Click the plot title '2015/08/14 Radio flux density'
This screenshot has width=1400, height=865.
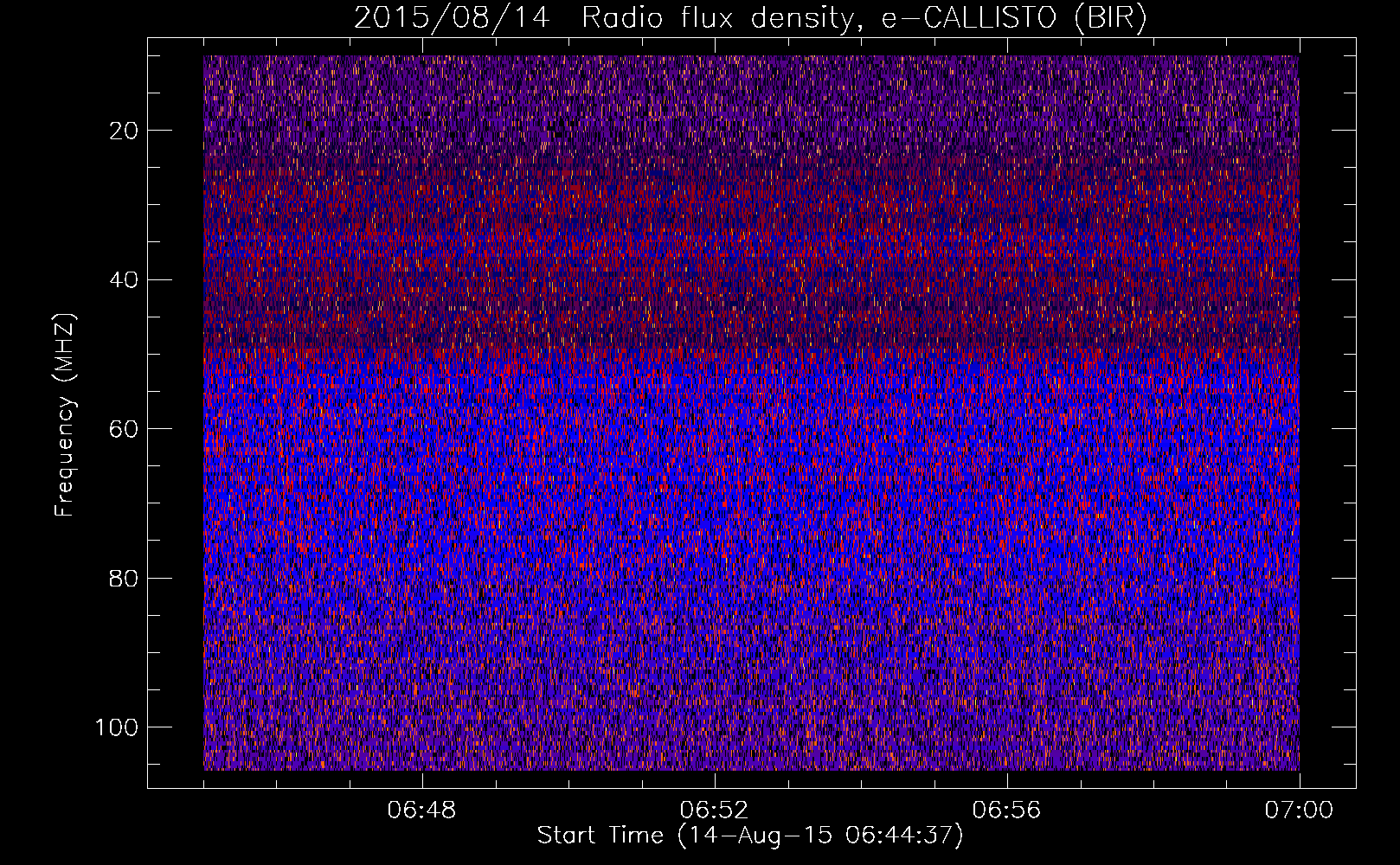[x=750, y=18]
